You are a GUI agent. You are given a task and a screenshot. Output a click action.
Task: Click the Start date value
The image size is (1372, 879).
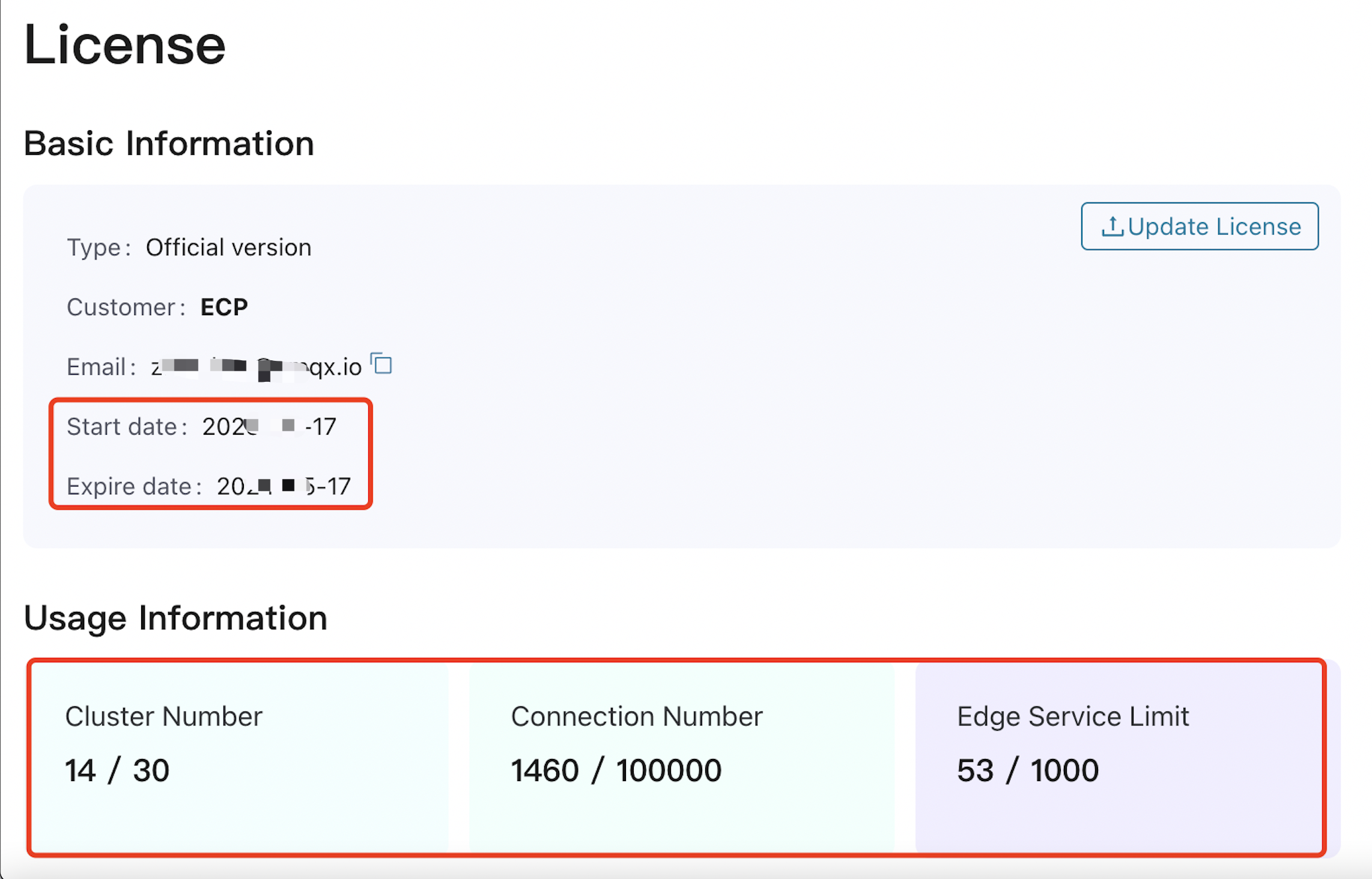269,427
